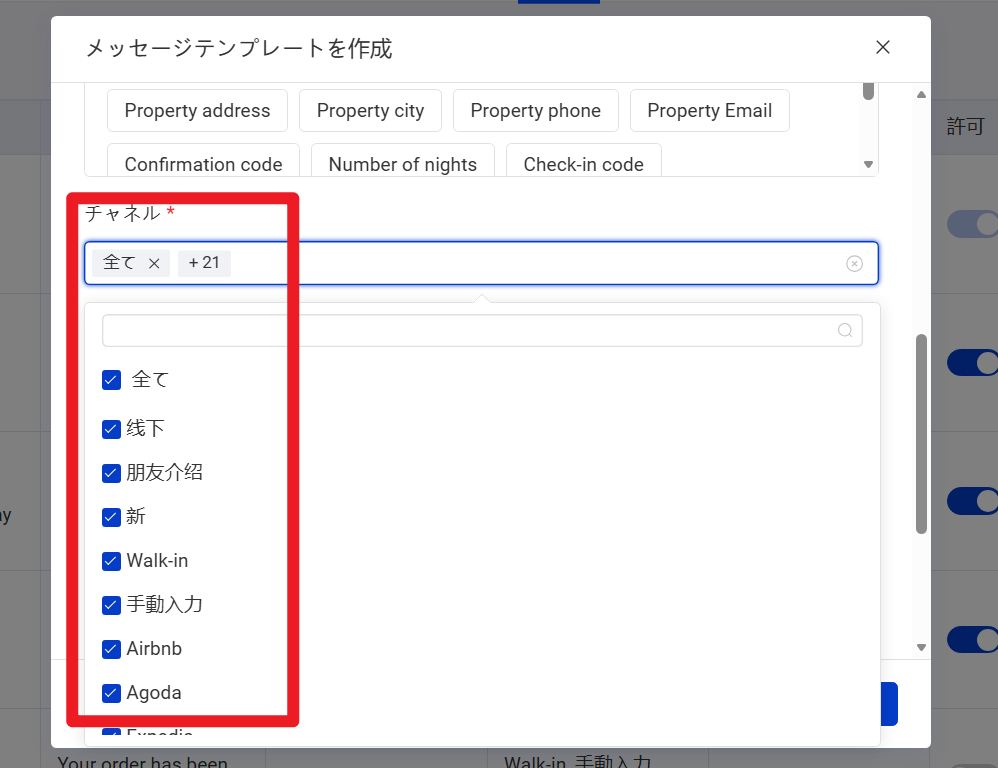998x768 pixels.
Task: Clear all selected channels with circle-x icon
Action: pos(854,263)
